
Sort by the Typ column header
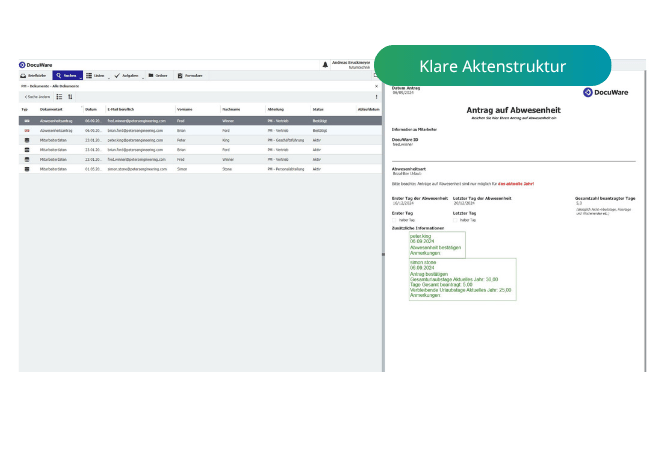coord(25,110)
